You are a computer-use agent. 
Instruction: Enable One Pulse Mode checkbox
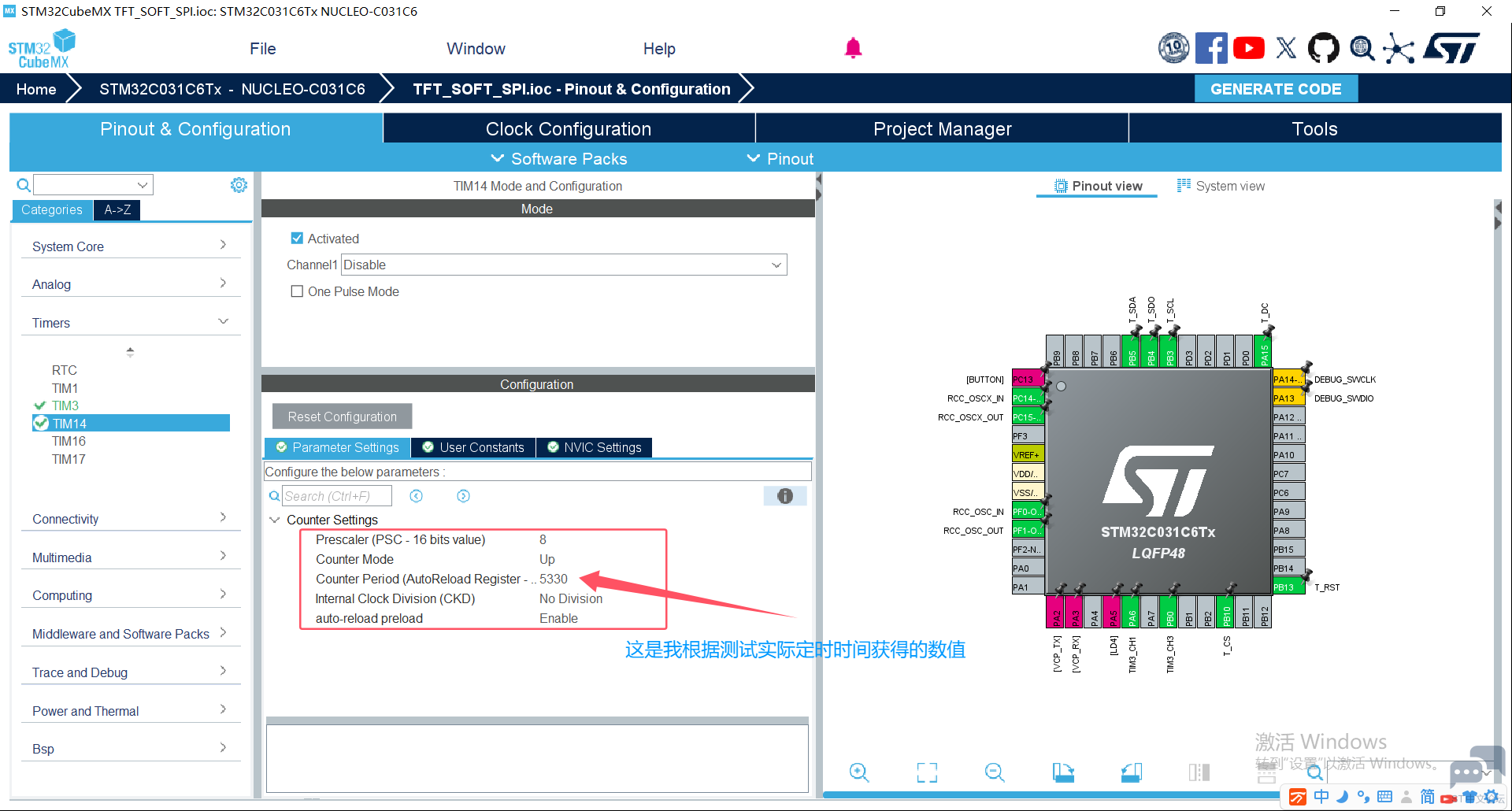(297, 291)
